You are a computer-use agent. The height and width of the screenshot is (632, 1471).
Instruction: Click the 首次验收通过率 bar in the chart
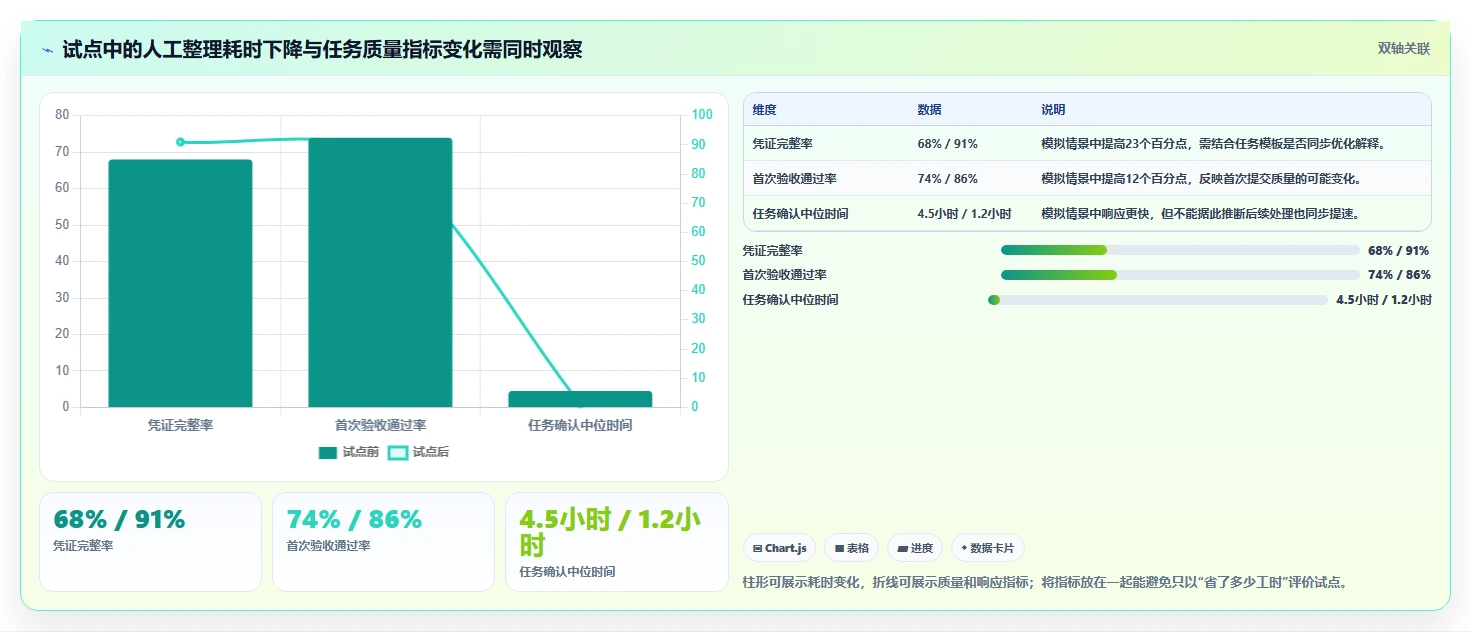coord(380,272)
